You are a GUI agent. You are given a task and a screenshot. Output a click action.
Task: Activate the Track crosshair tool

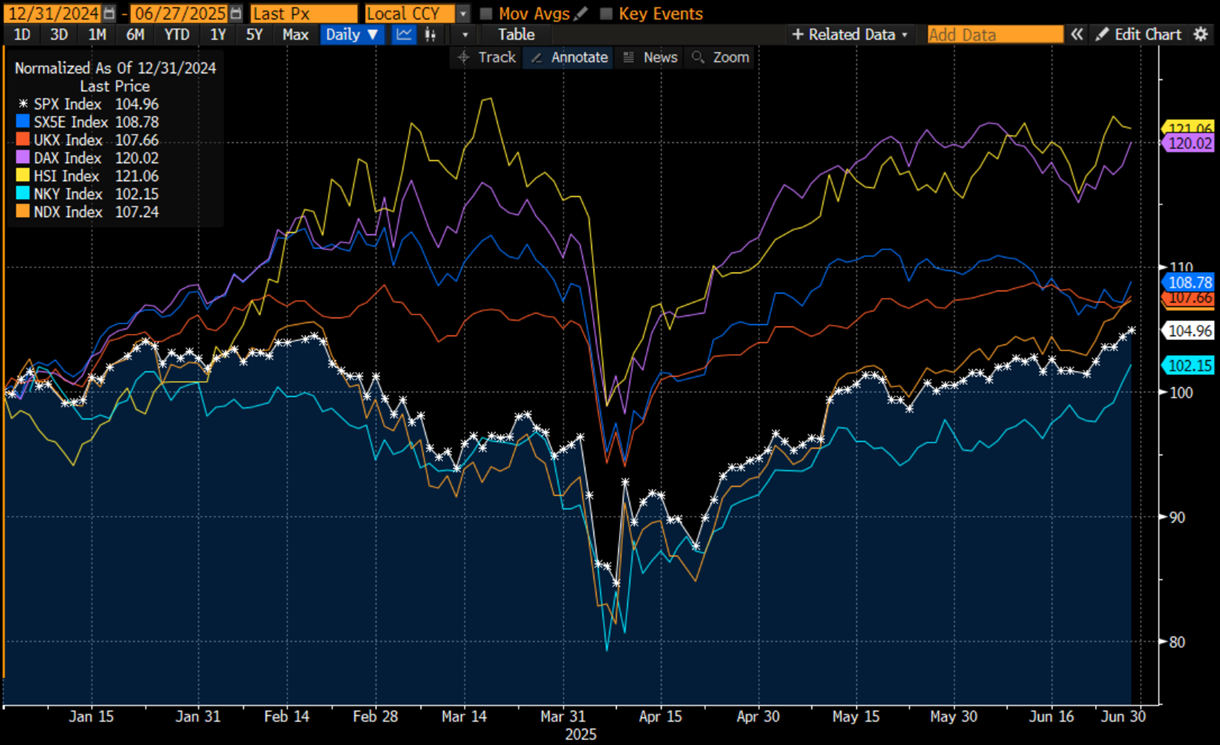[x=486, y=57]
